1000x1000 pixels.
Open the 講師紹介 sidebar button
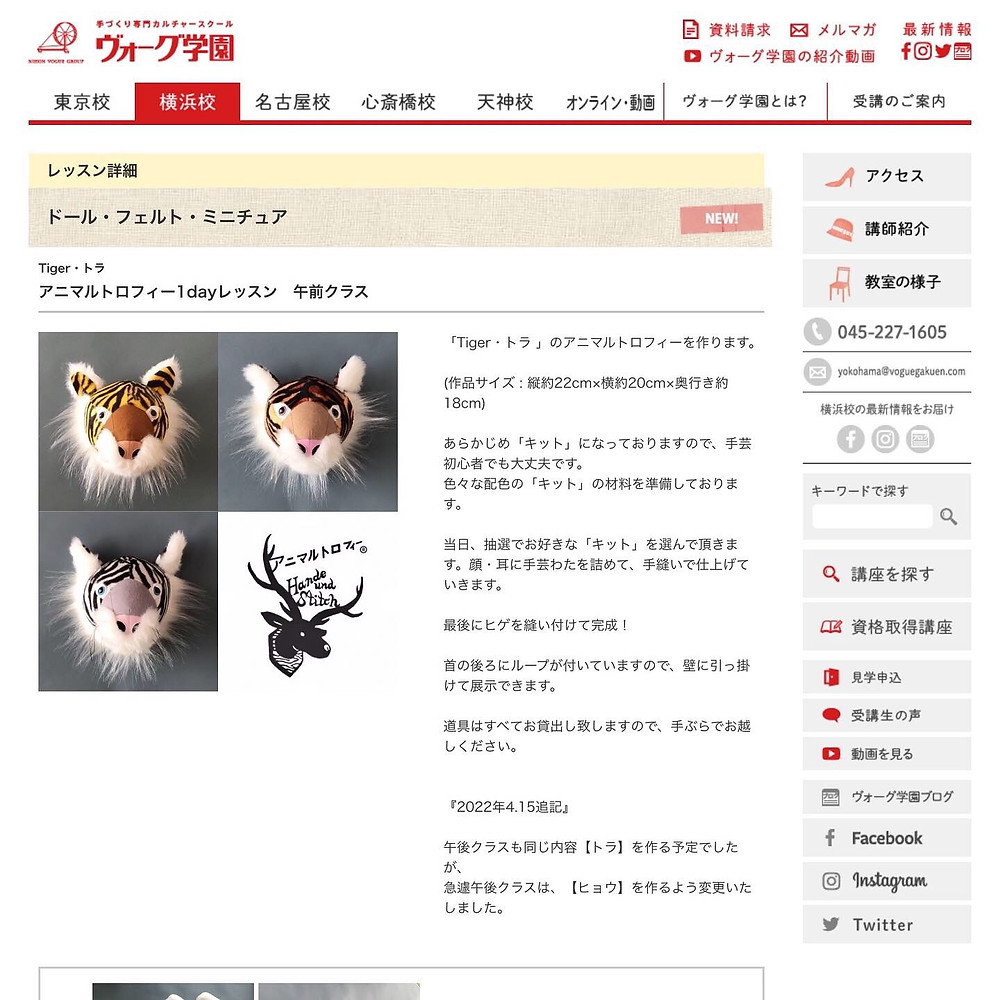coord(886,230)
